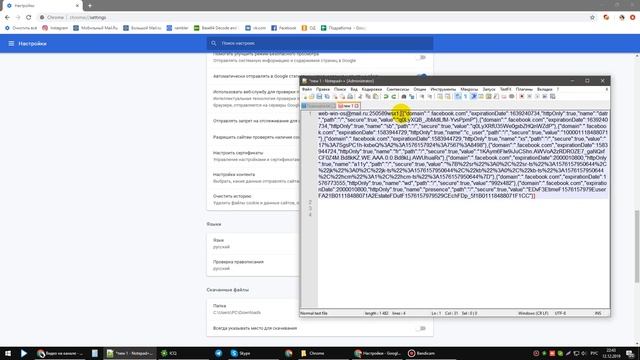Open the Макросы menu in Notepad++
Image resolution: width=640 pixels, height=360 pixels.
pos(469,89)
